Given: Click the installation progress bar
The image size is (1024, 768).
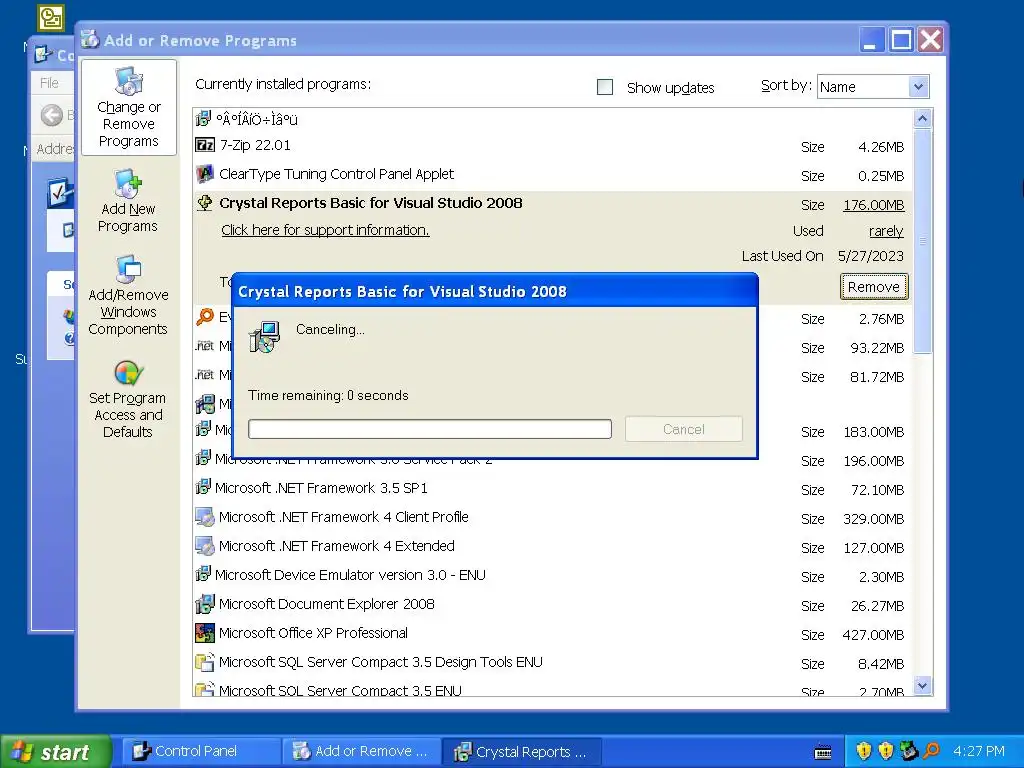Looking at the screenshot, I should click(x=430, y=429).
